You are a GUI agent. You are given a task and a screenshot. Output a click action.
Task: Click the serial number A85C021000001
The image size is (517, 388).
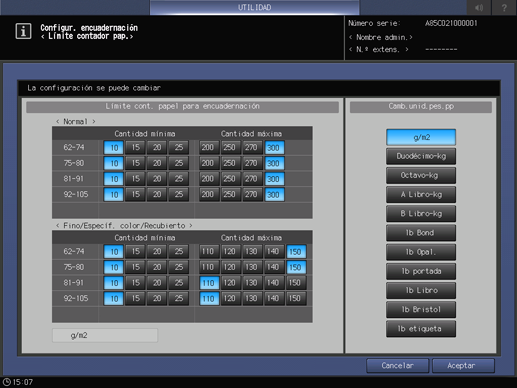(x=451, y=23)
